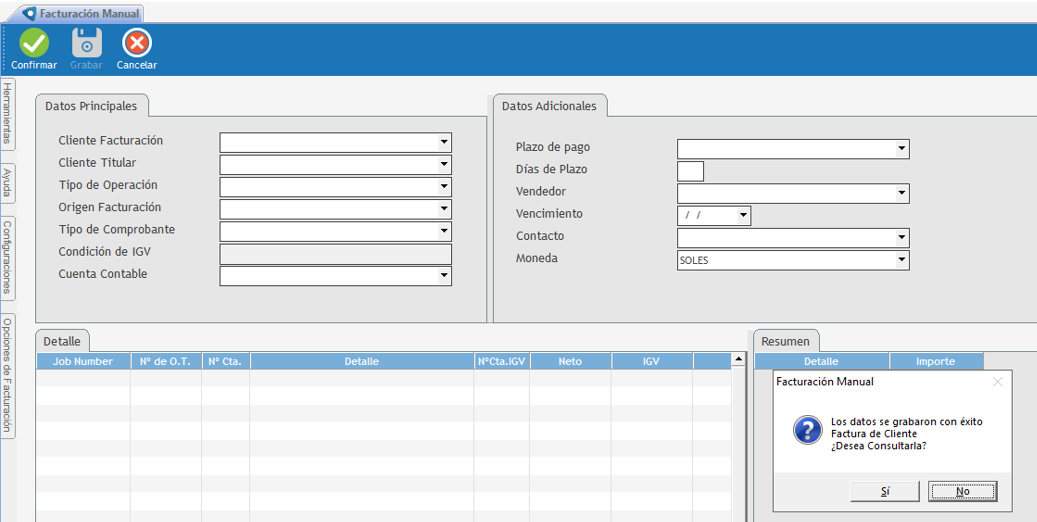This screenshot has height=522, width=1037.
Task: Select the Detalle tab
Action: click(62, 341)
